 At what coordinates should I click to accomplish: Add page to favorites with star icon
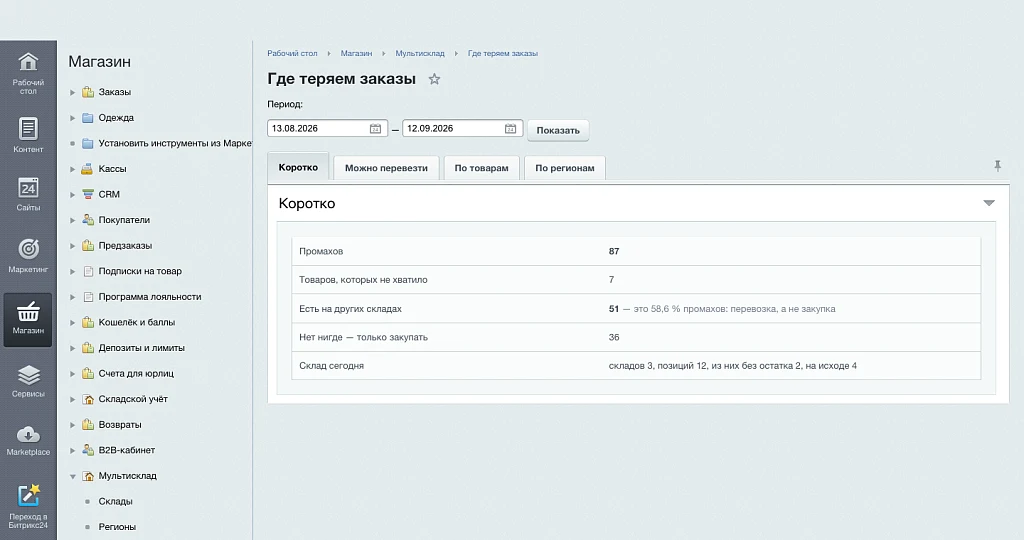pyautogui.click(x=434, y=79)
